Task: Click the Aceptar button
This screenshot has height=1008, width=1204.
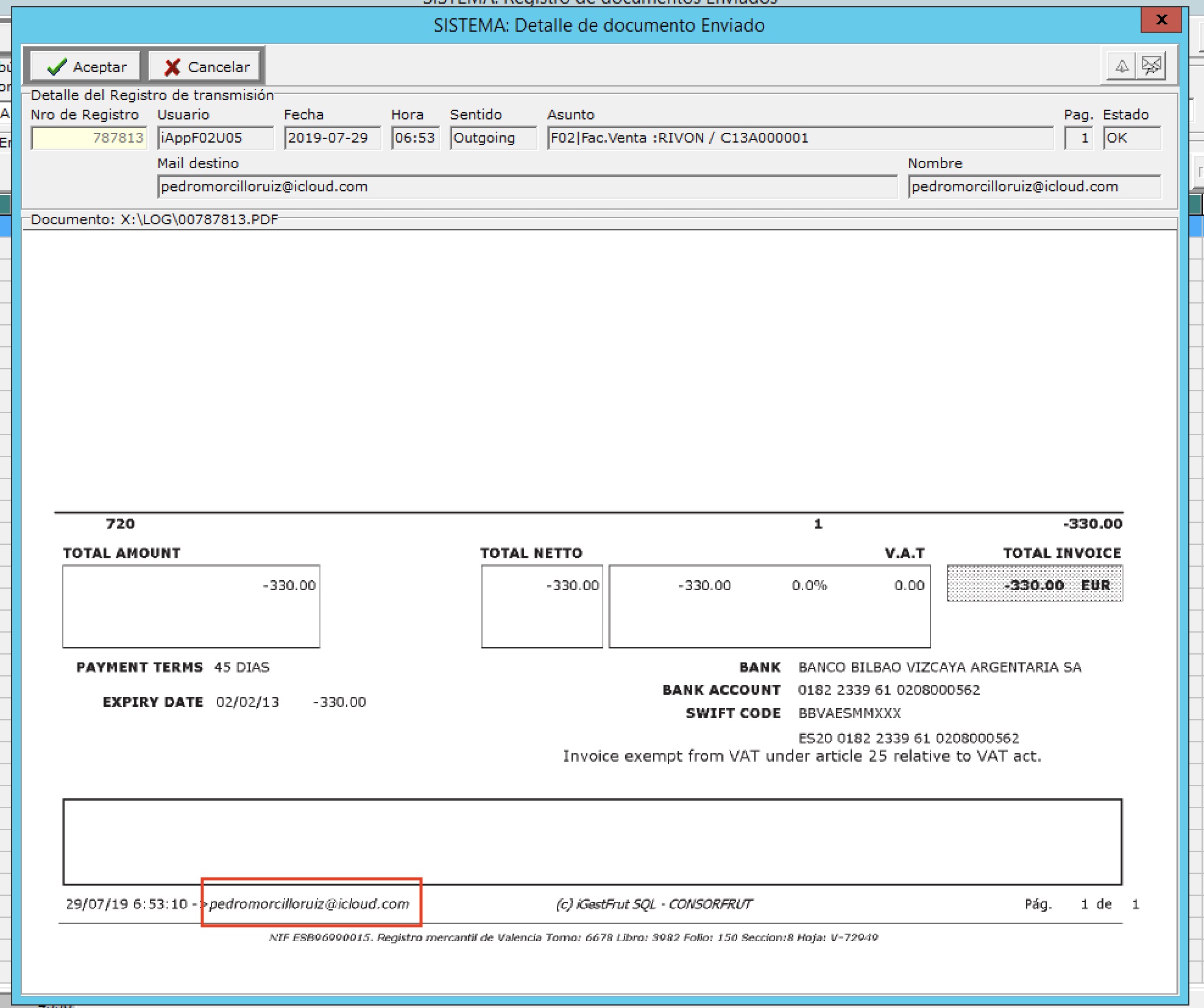Action: pyautogui.click(x=86, y=66)
